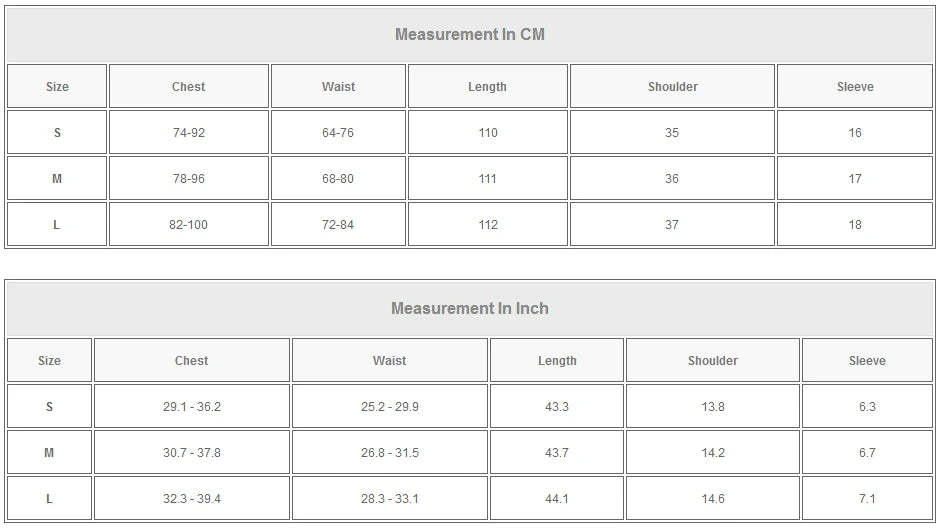Click the "Measurement In Inch" table title
The image size is (939, 528).
click(469, 309)
